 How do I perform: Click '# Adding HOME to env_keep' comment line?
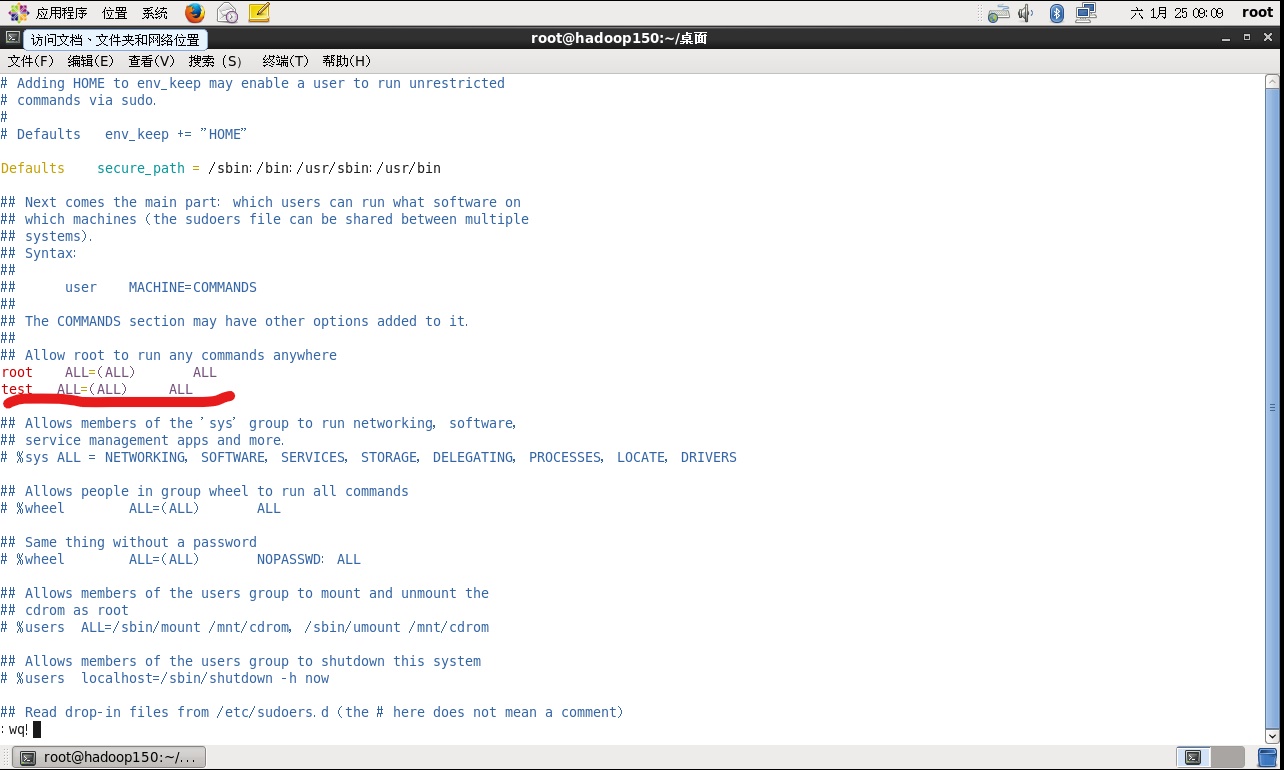252,83
